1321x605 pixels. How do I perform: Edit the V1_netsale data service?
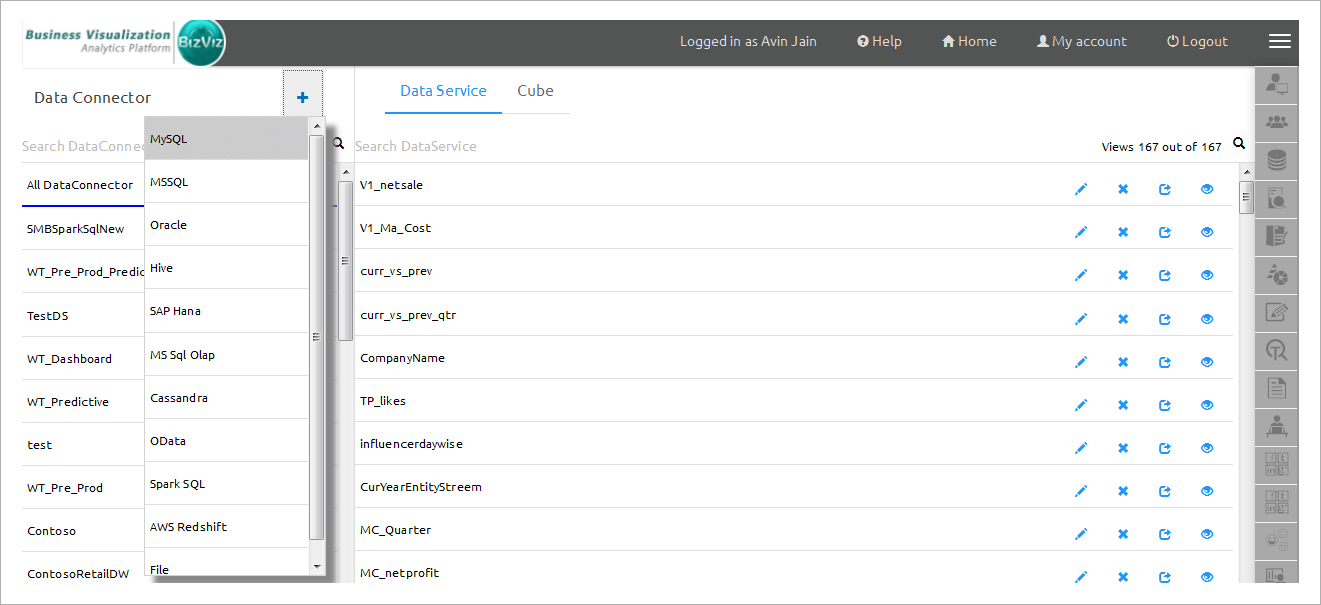pyautogui.click(x=1081, y=189)
